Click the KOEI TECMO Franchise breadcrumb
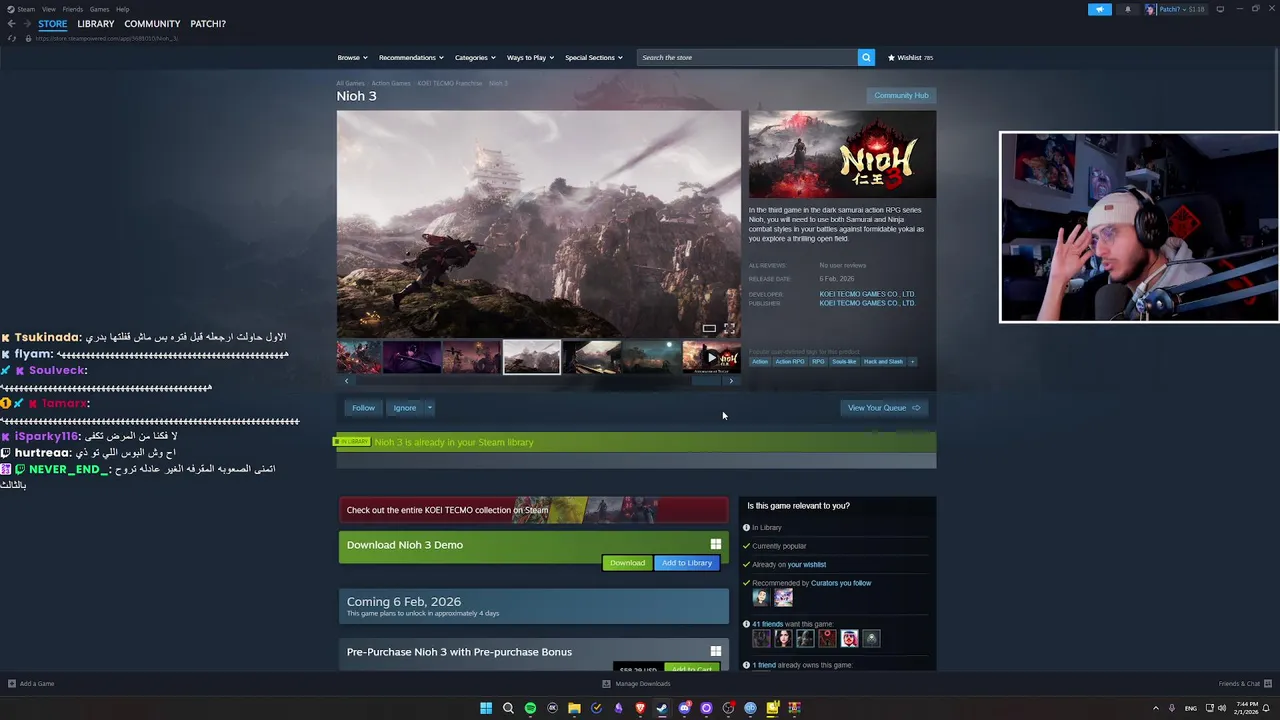Viewport: 1280px width, 720px height. (x=450, y=83)
